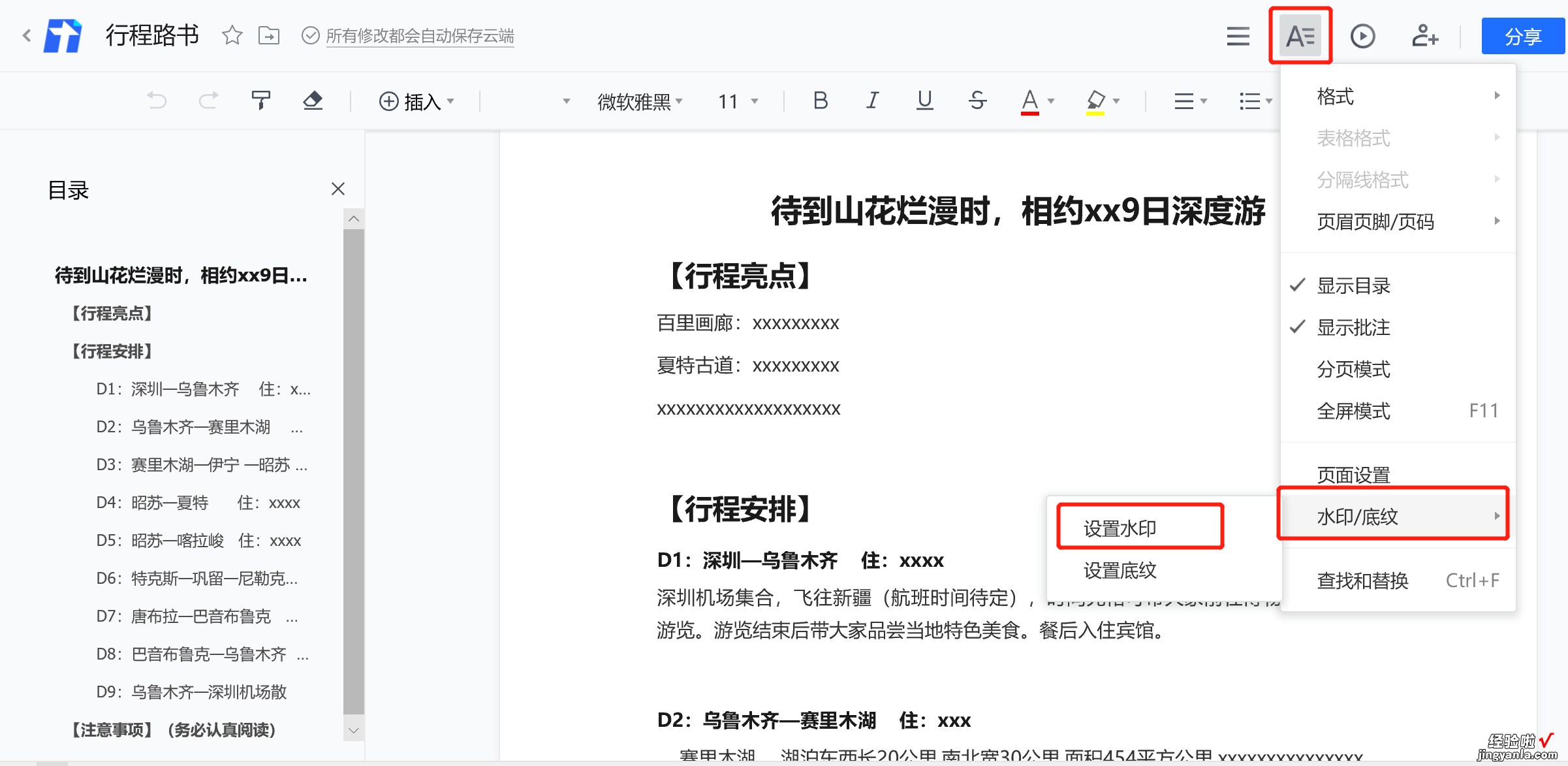The height and width of the screenshot is (766, 1568).
Task: Open 查找和替换 menu item
Action: [x=1398, y=580]
